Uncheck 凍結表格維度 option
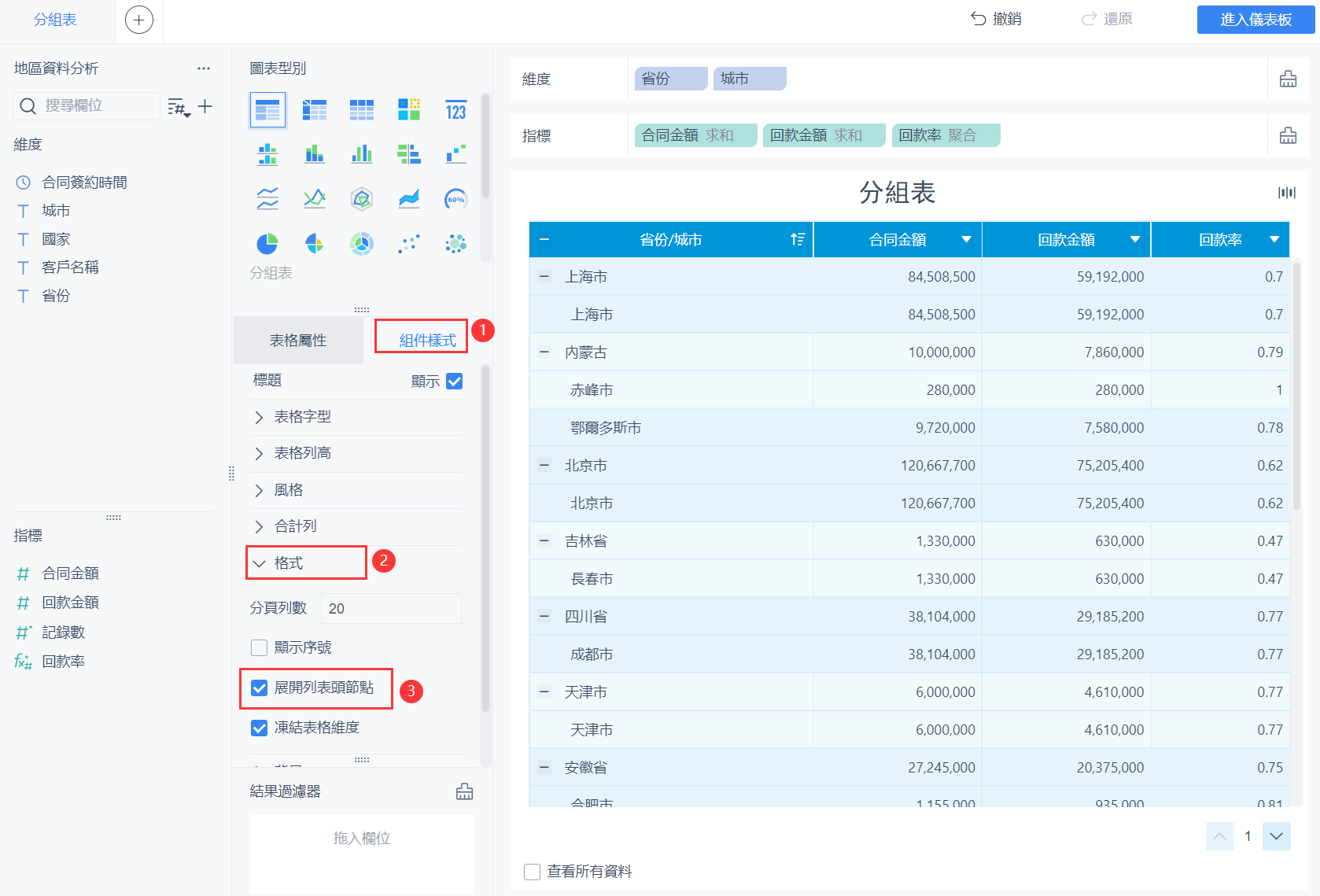 pos(259,728)
